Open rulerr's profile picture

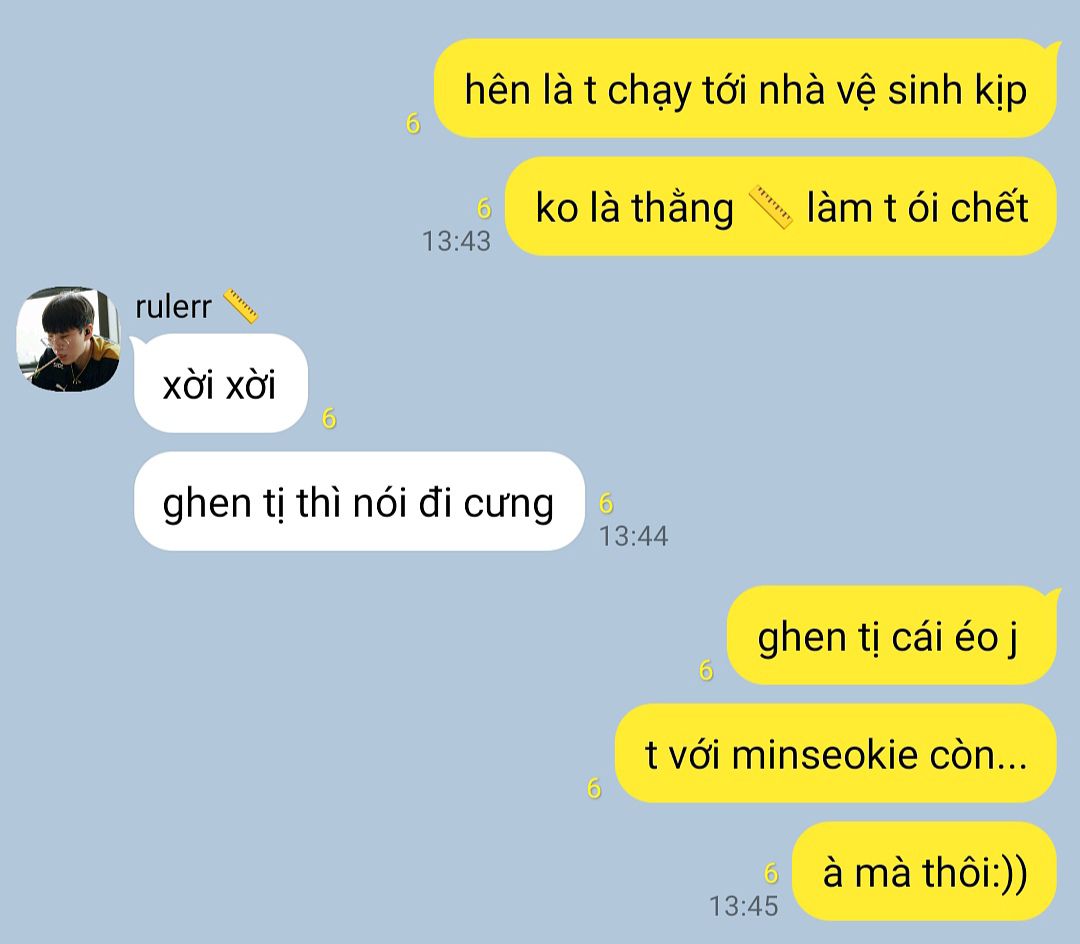point(68,339)
